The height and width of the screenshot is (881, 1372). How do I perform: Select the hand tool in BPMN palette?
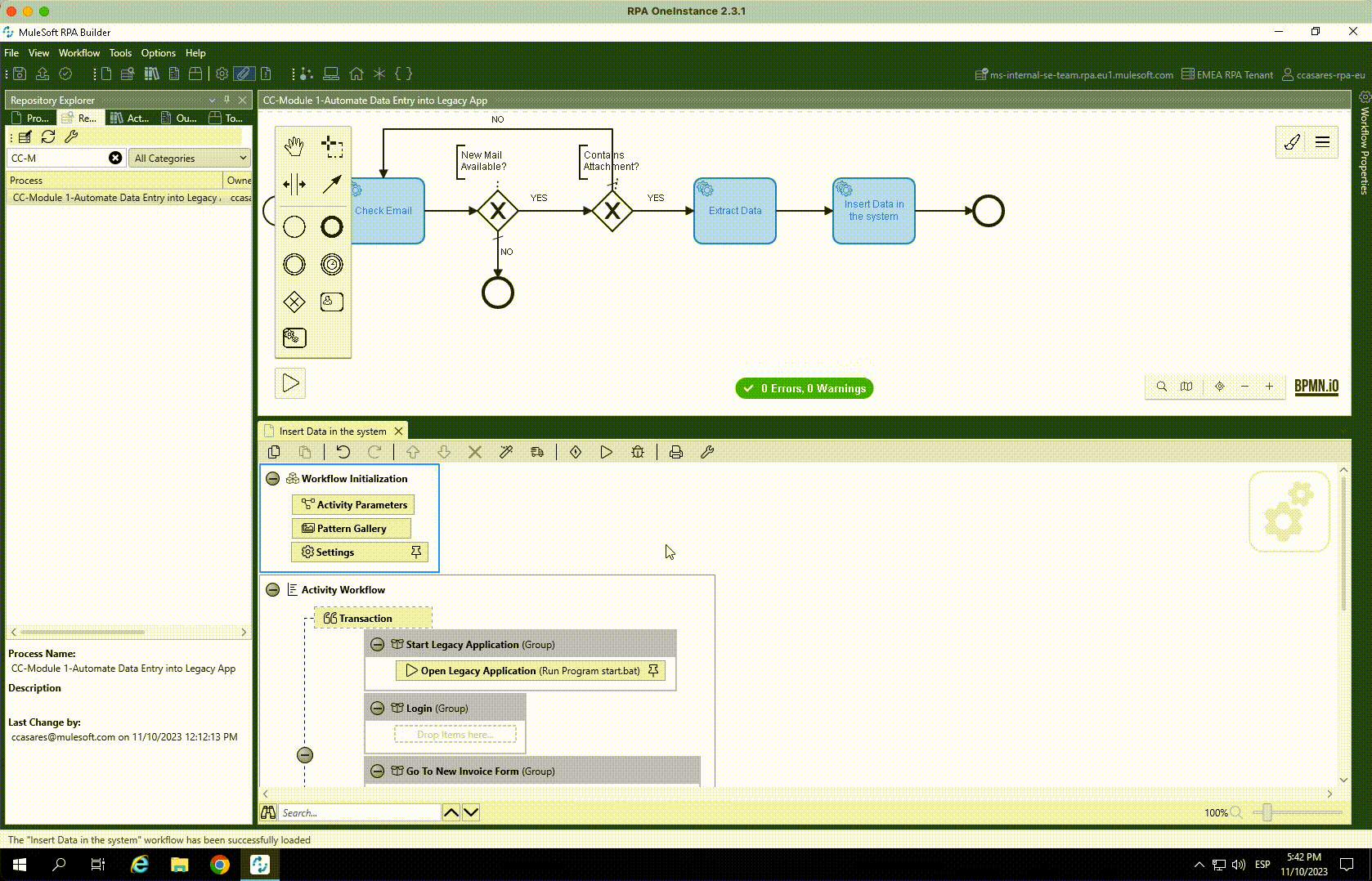click(294, 147)
